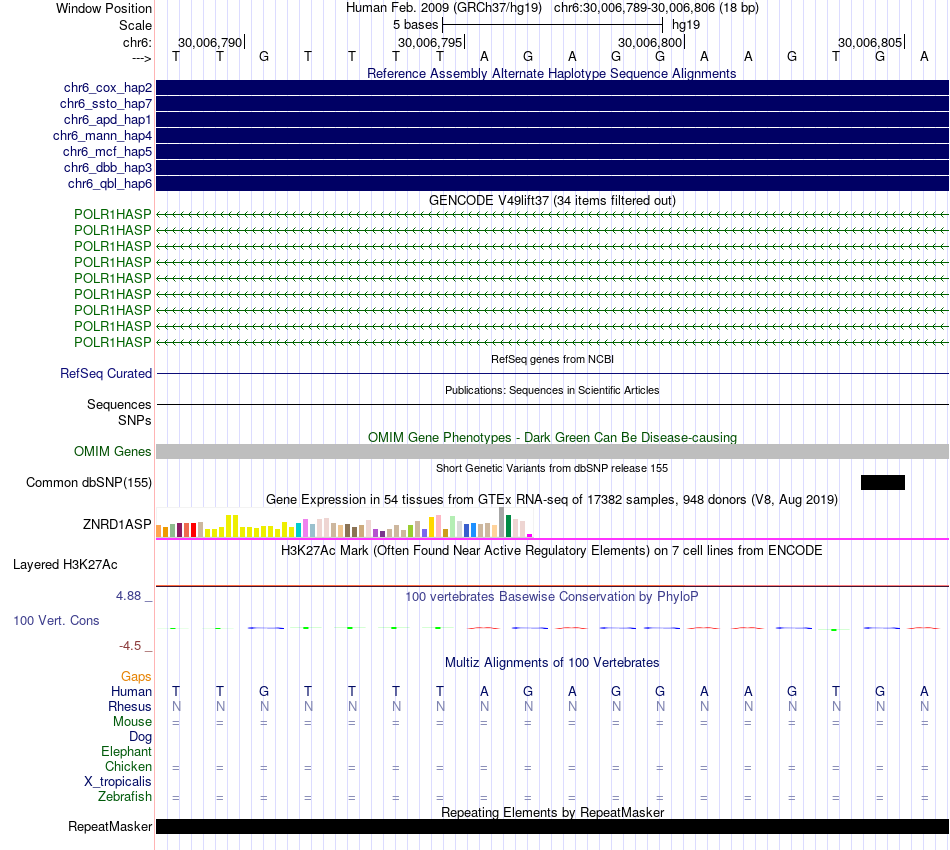Click the Sequences SNPs track label
The image size is (950, 850).
(x=119, y=413)
